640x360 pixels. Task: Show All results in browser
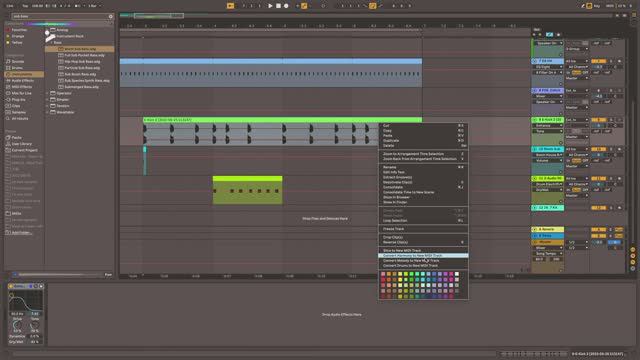[x=20, y=118]
